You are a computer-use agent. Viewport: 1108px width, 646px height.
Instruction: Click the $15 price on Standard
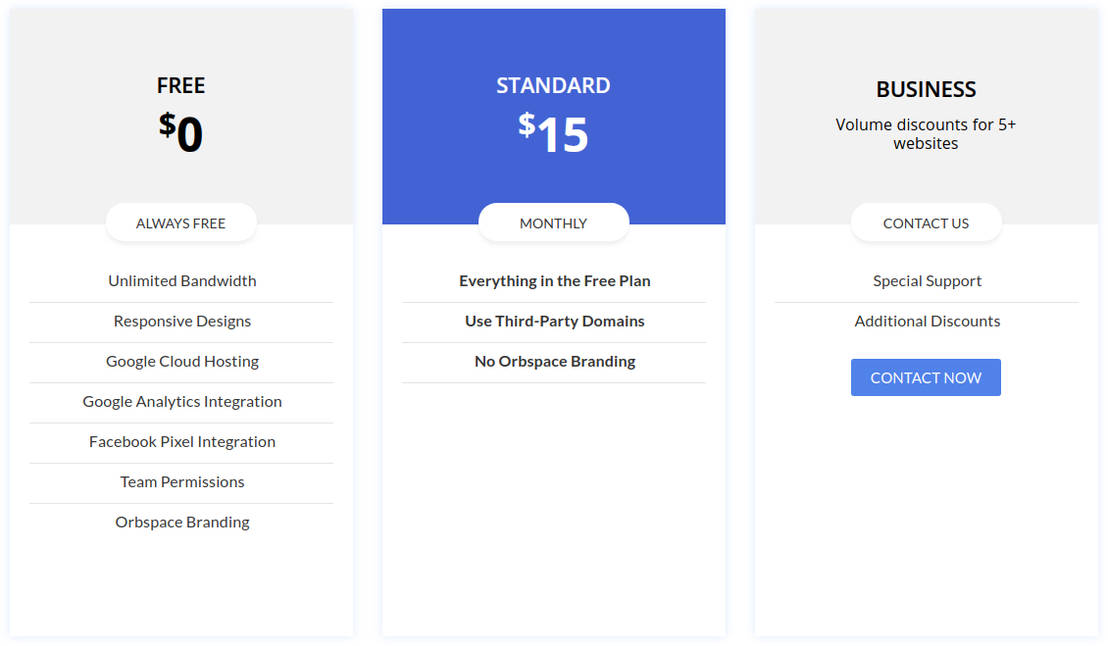[553, 133]
